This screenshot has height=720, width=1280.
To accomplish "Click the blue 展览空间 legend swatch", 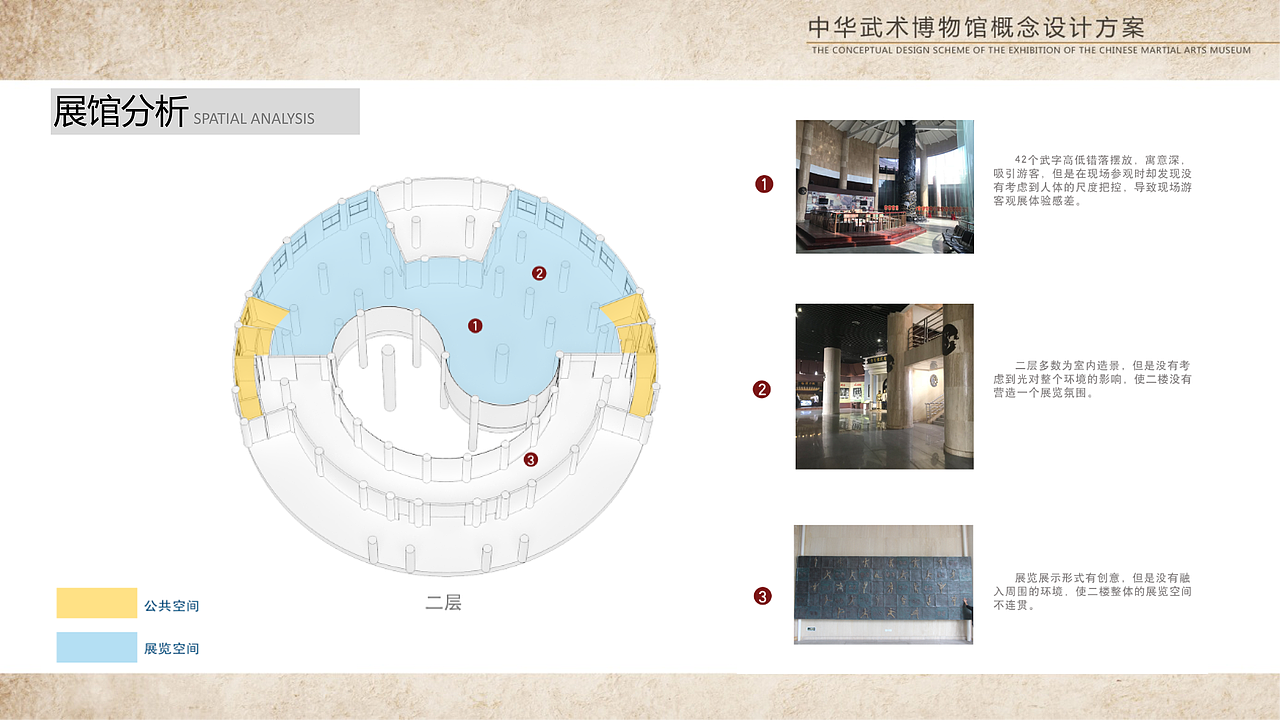I will 97,647.
